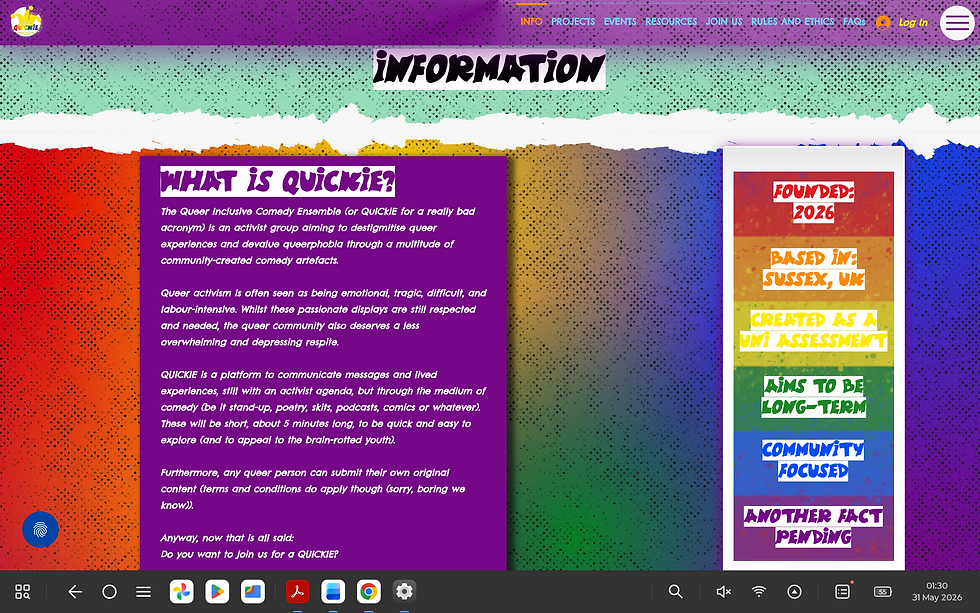Click 'ANOTHER FACT PENDING' text
Image resolution: width=980 pixels, height=613 pixels.
(x=814, y=527)
